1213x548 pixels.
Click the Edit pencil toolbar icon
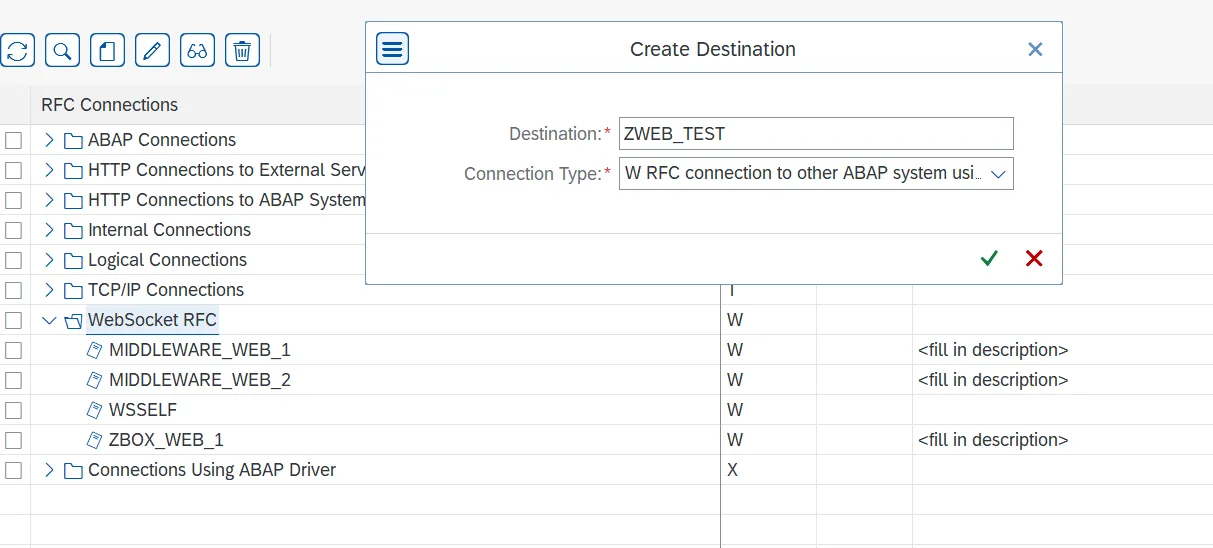click(152, 50)
